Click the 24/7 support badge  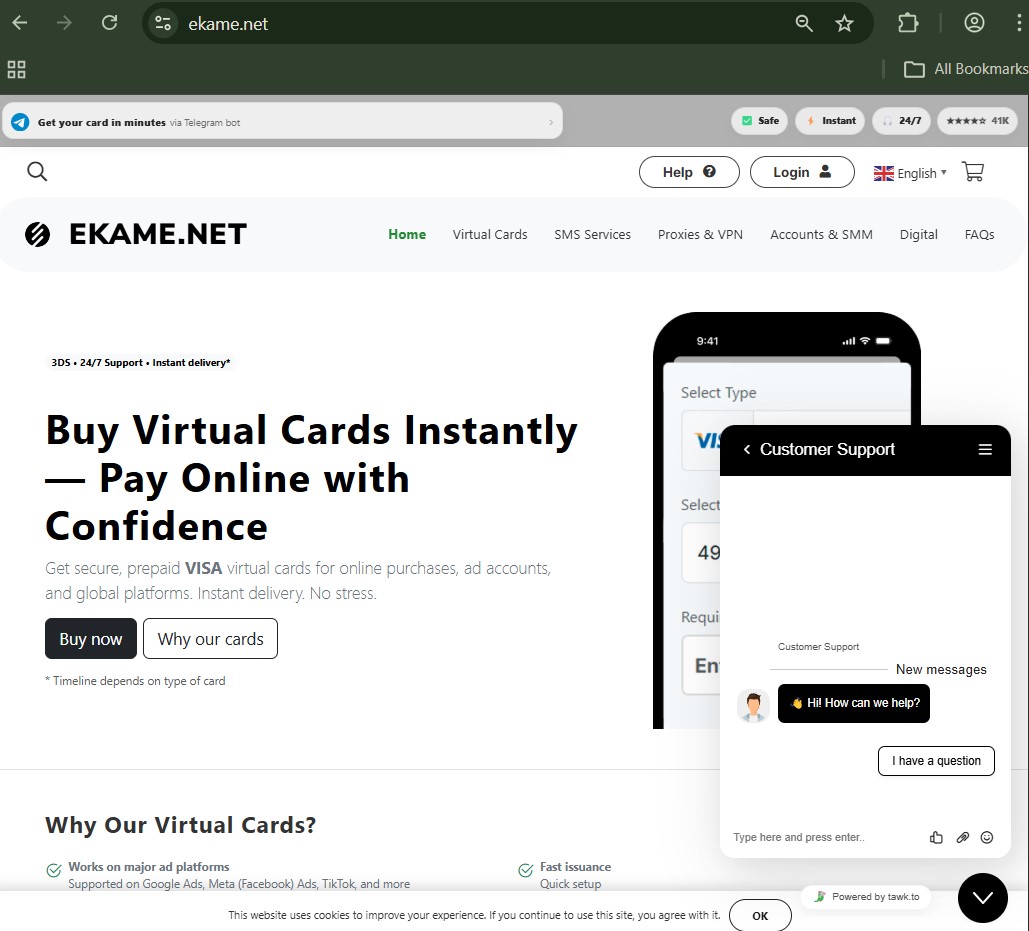[x=901, y=120]
